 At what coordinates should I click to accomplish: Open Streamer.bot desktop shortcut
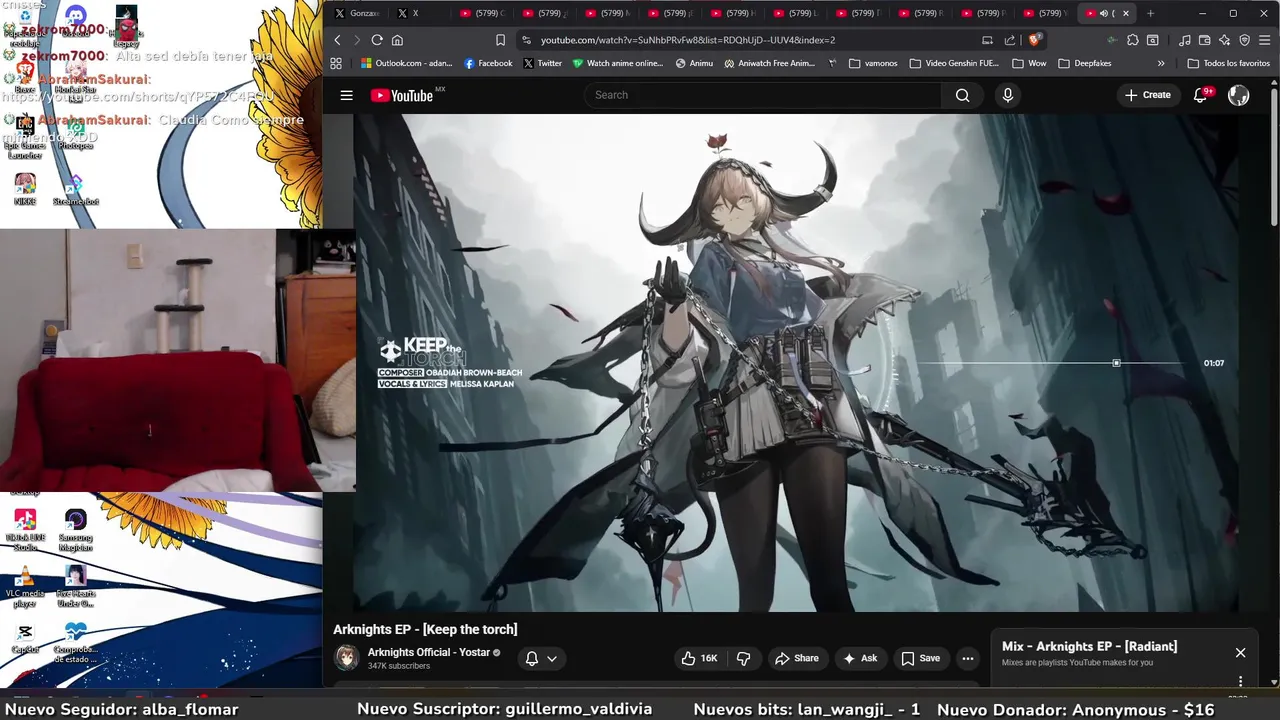point(75,190)
